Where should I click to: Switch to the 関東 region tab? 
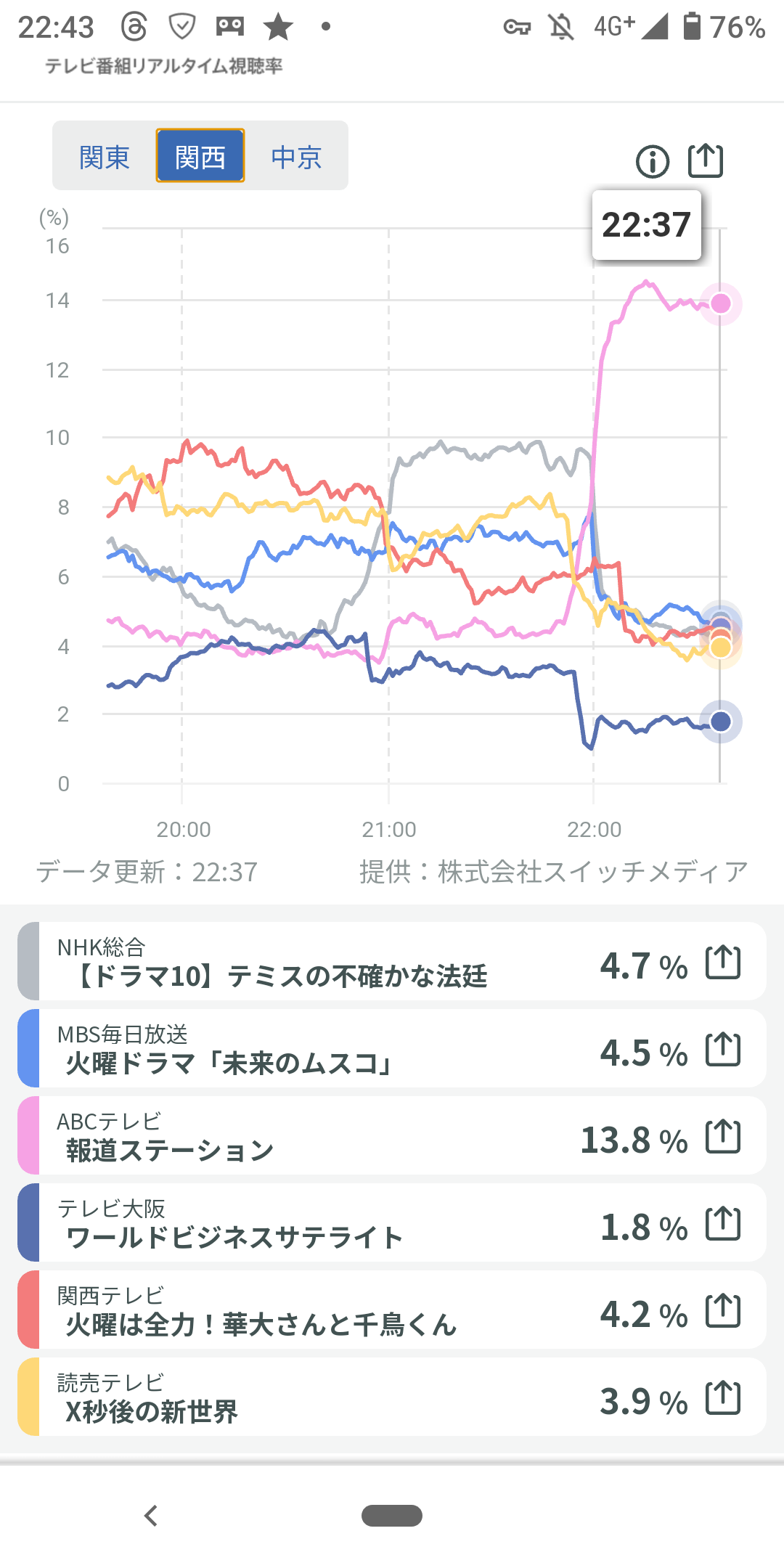[105, 157]
